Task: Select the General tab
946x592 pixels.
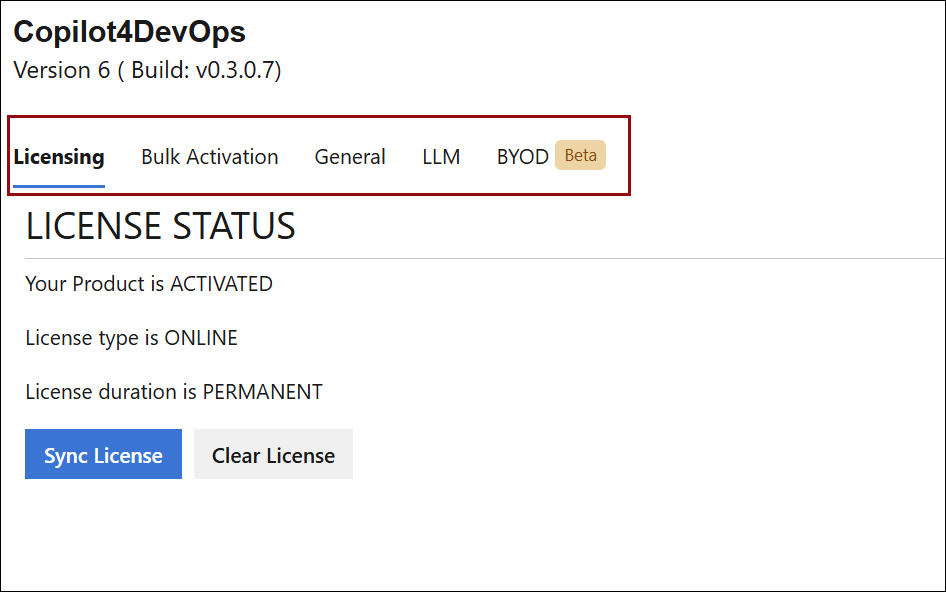Action: [350, 157]
